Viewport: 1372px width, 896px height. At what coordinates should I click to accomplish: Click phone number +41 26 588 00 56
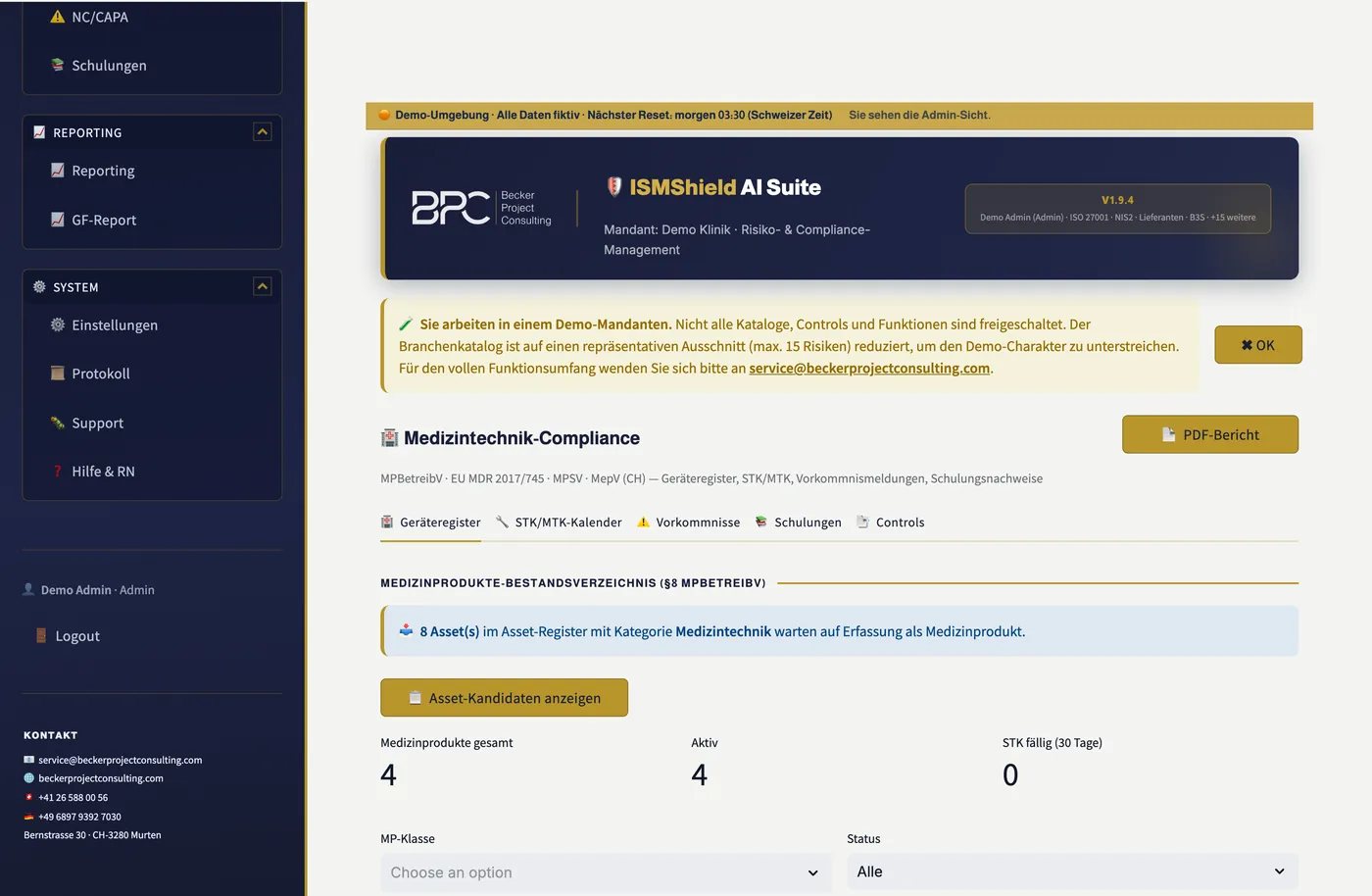pos(73,797)
